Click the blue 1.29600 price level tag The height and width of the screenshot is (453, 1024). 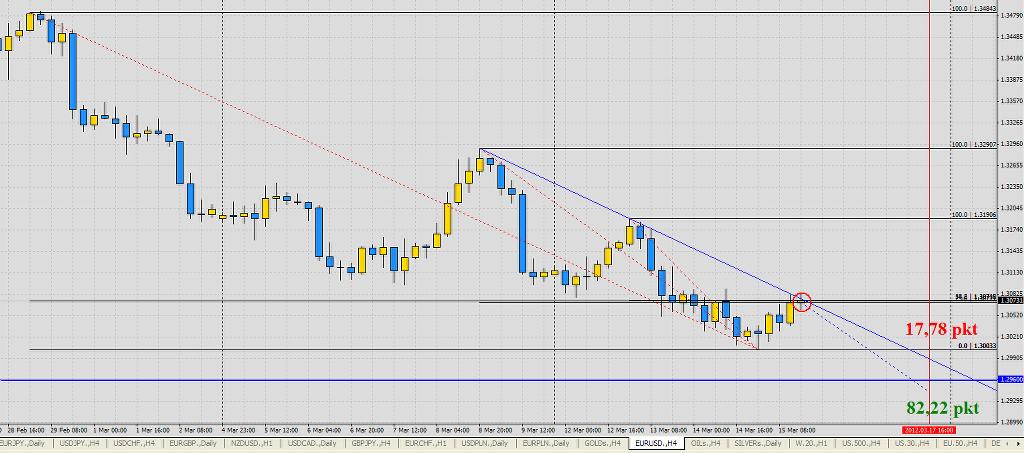[x=1010, y=379]
